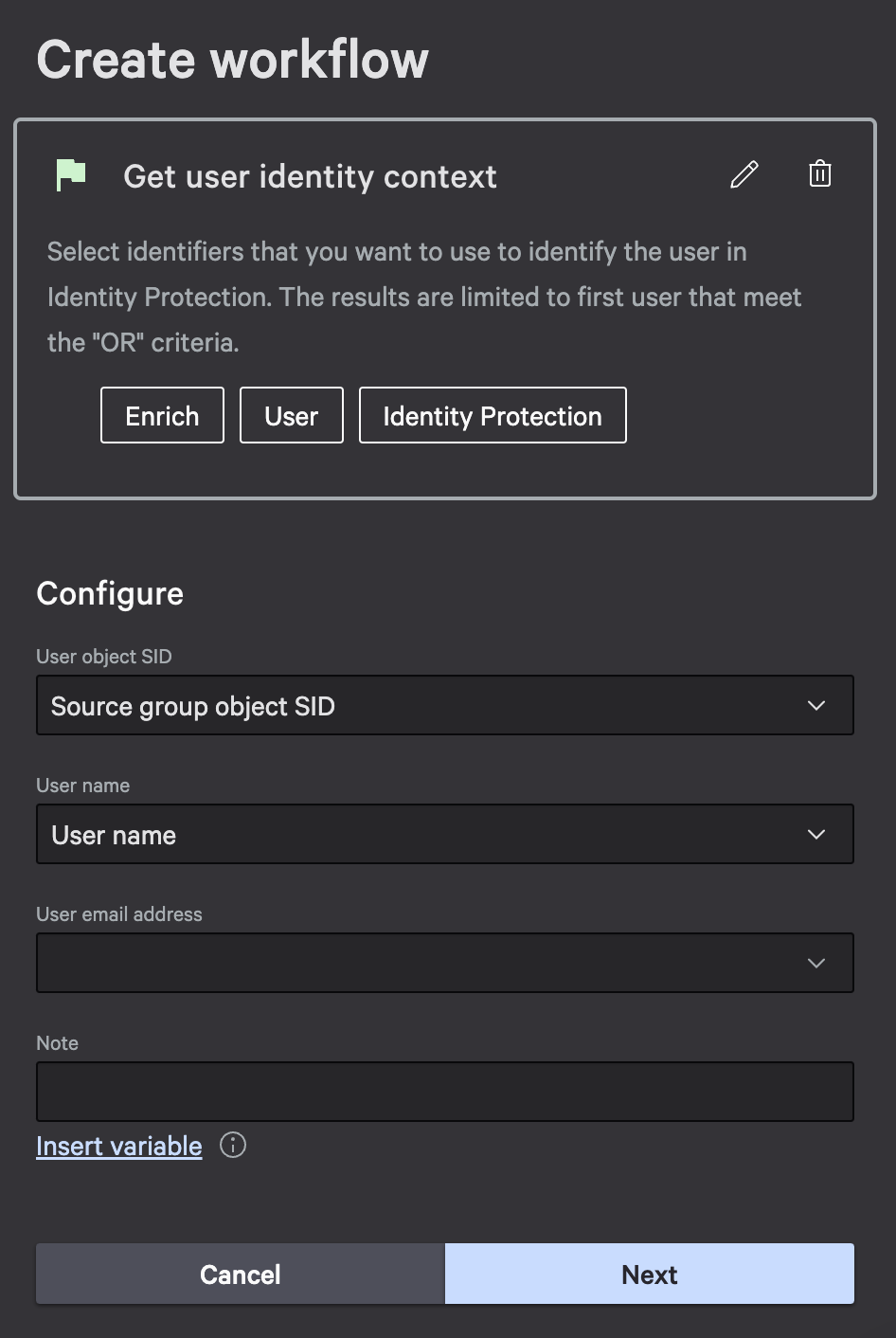Open the Source group object SID dropdown
Viewport: 896px width, 1338px height.
pyautogui.click(x=445, y=705)
